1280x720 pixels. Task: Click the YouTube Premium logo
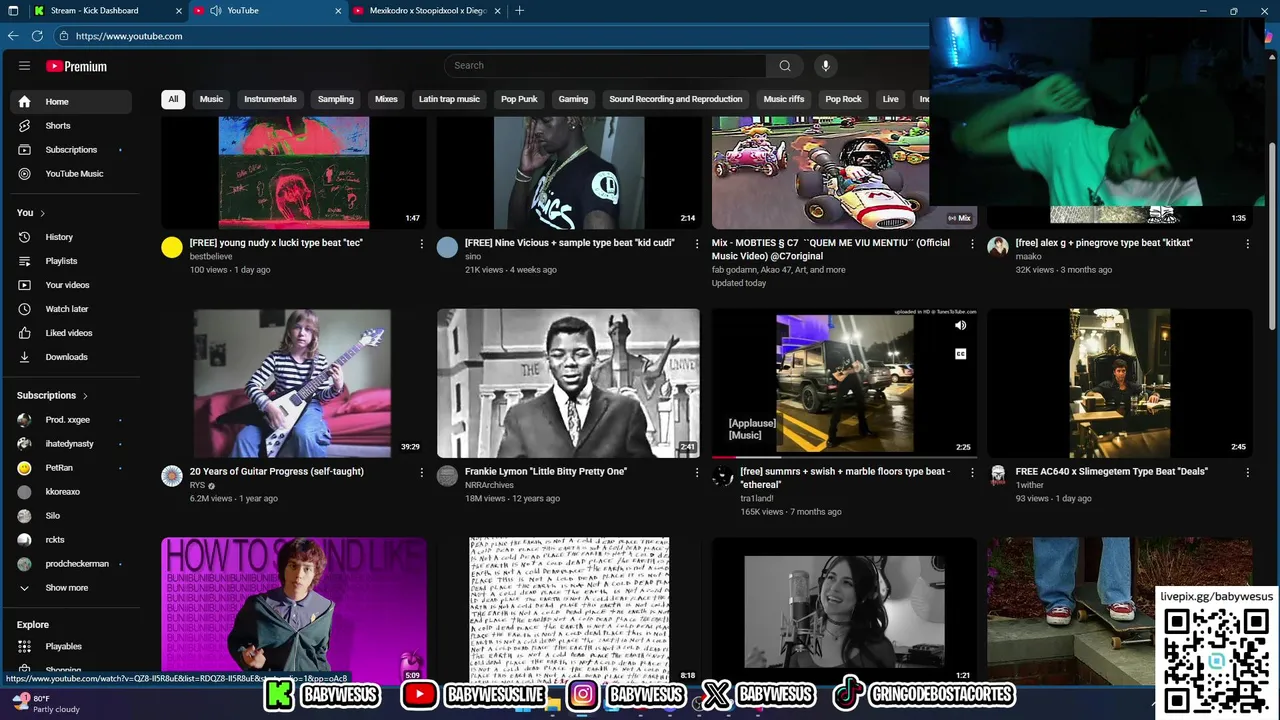pyautogui.click(x=76, y=66)
